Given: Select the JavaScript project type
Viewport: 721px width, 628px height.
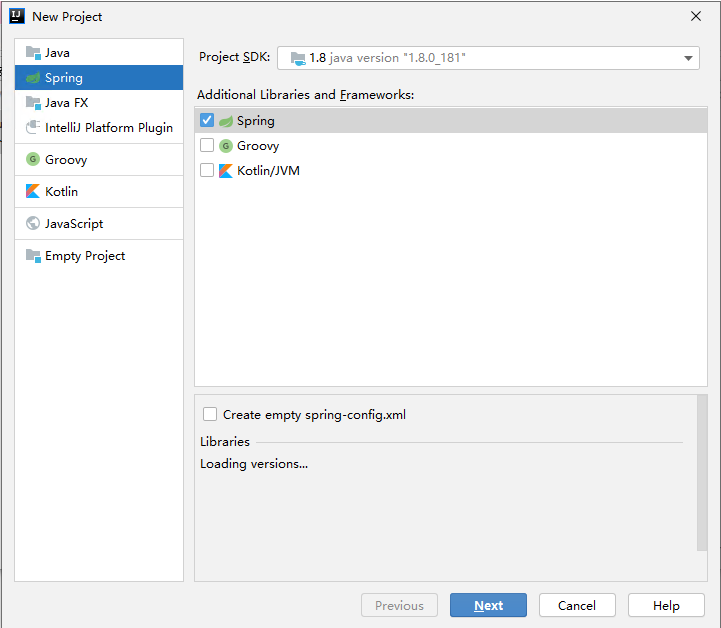Looking at the screenshot, I should tap(99, 223).
